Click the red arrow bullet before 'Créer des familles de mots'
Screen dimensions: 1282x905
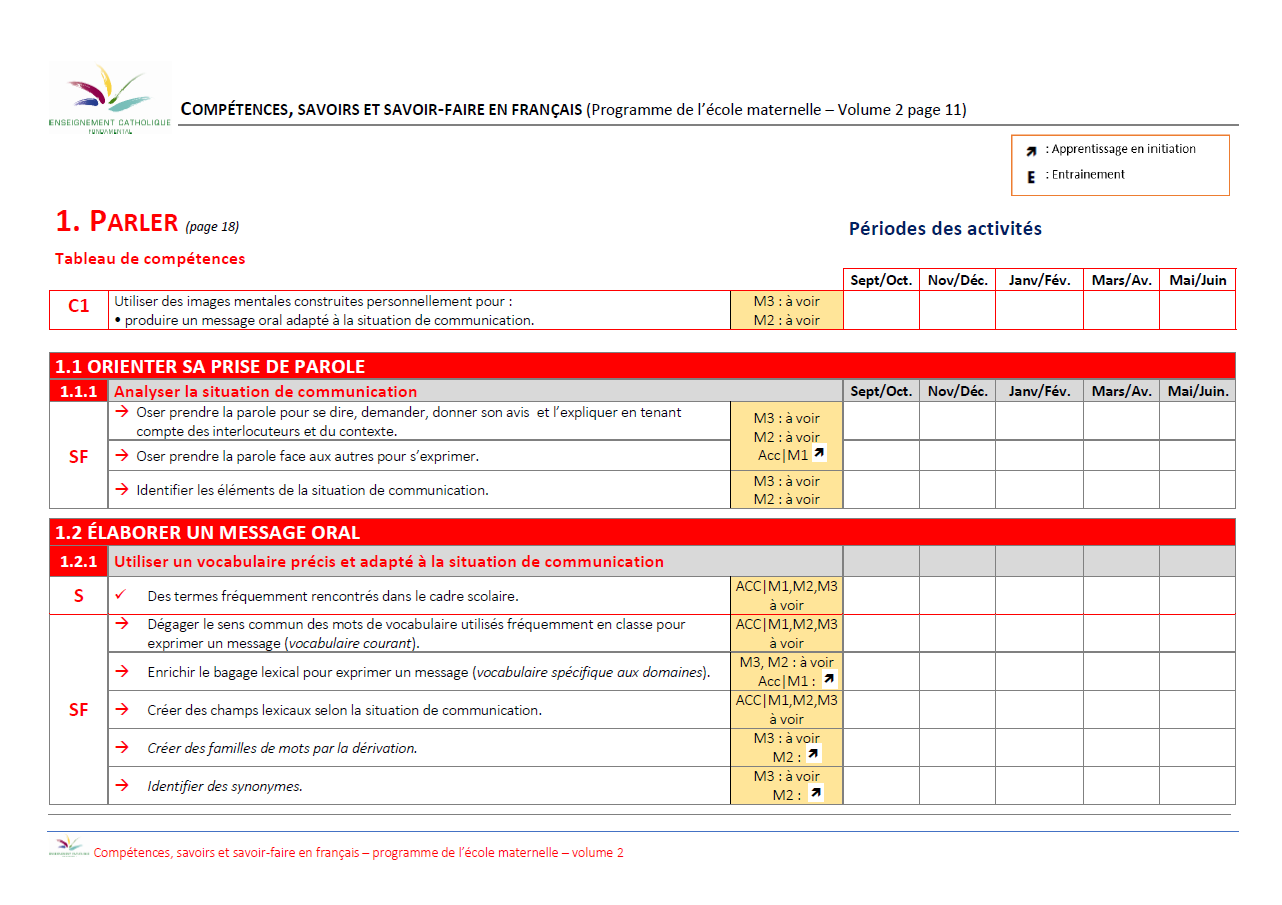point(122,747)
